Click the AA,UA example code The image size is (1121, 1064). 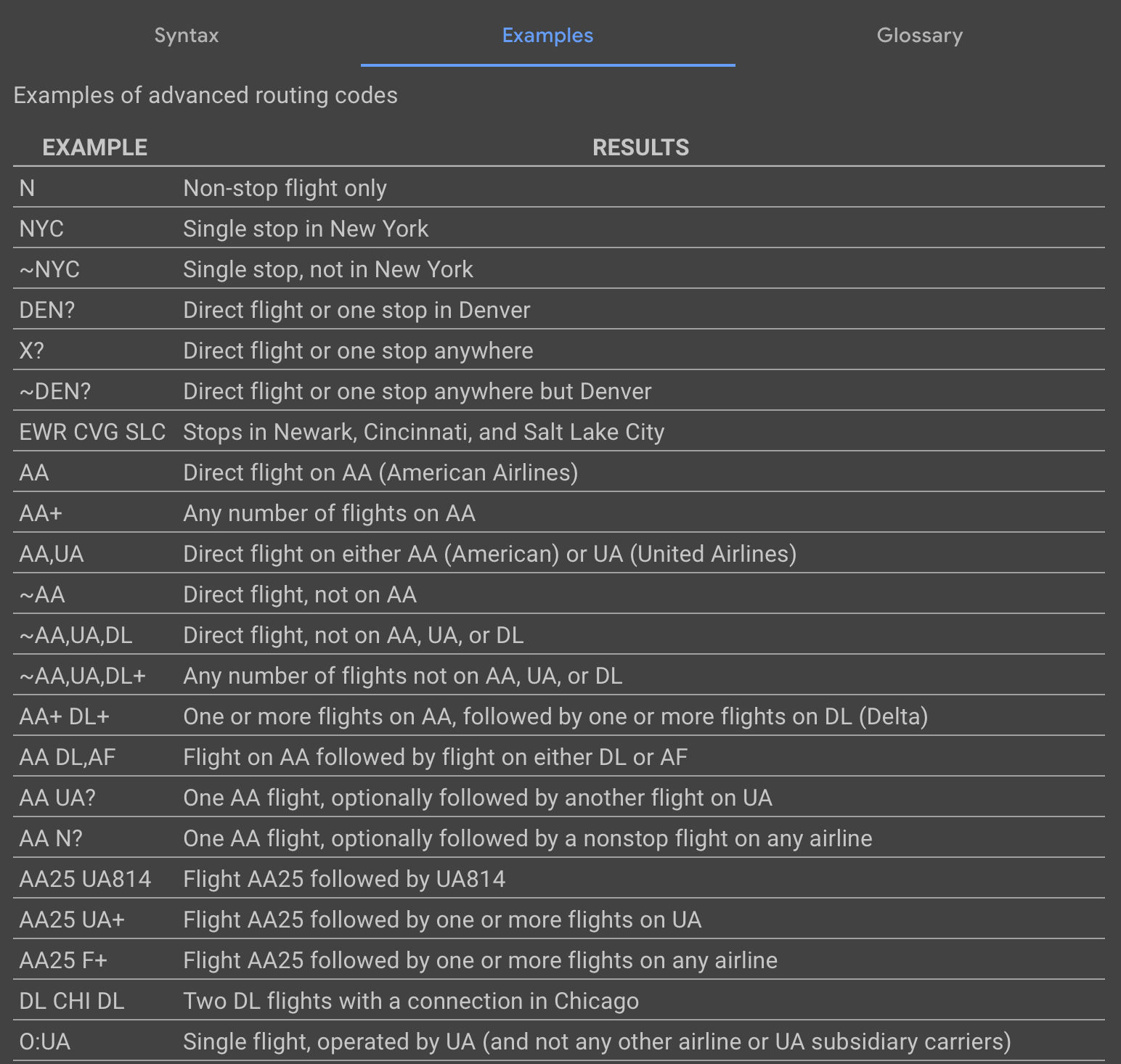[52, 554]
